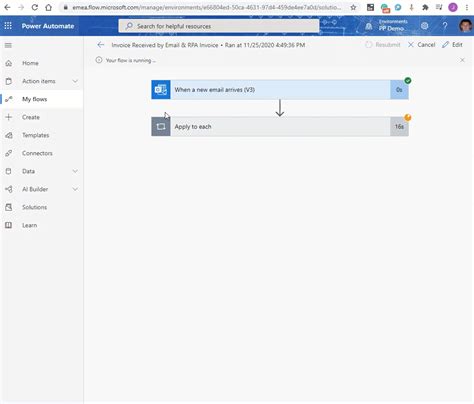Open the user account avatar
474x404 pixels.
pos(465,26)
